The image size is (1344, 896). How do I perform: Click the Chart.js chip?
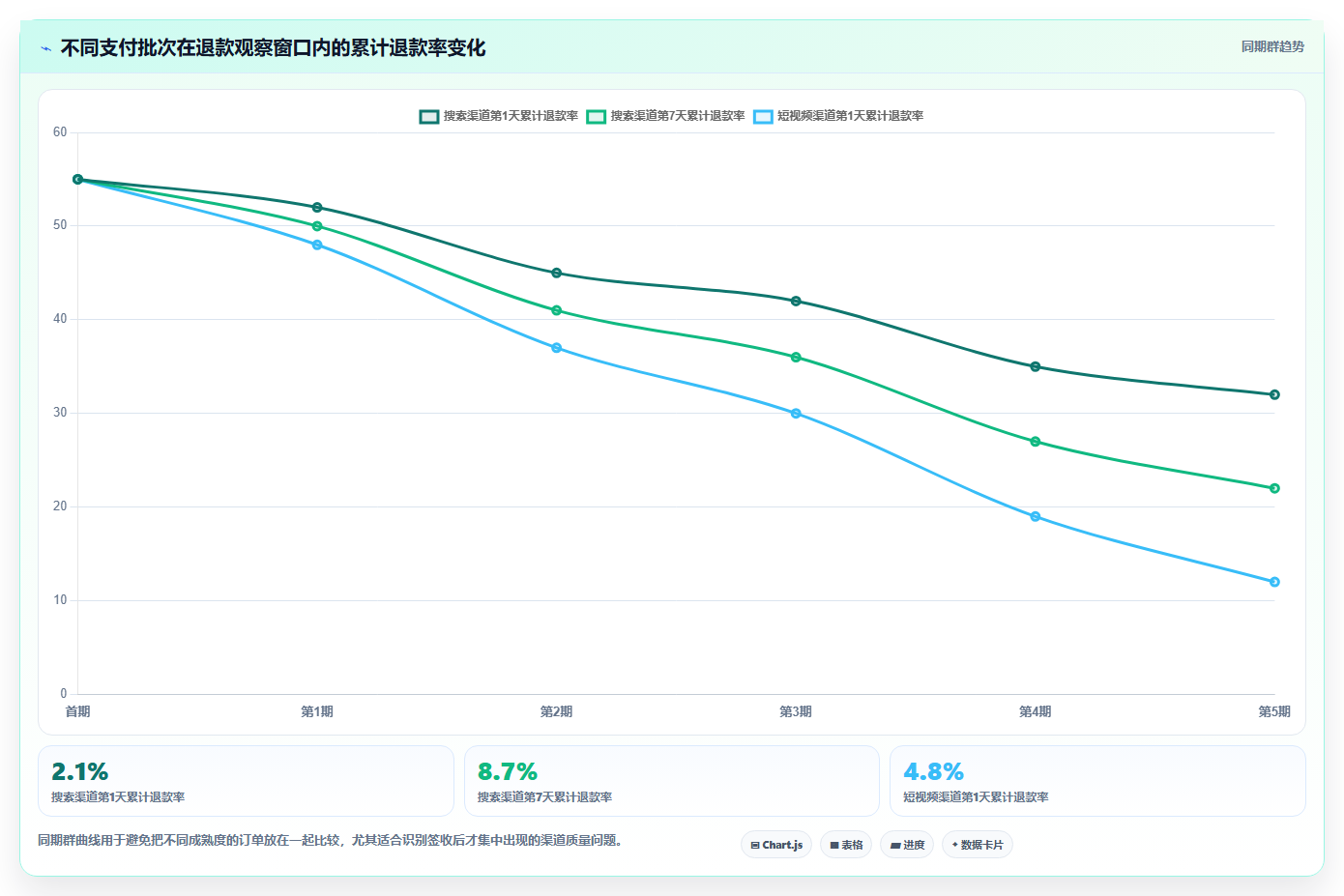776,845
